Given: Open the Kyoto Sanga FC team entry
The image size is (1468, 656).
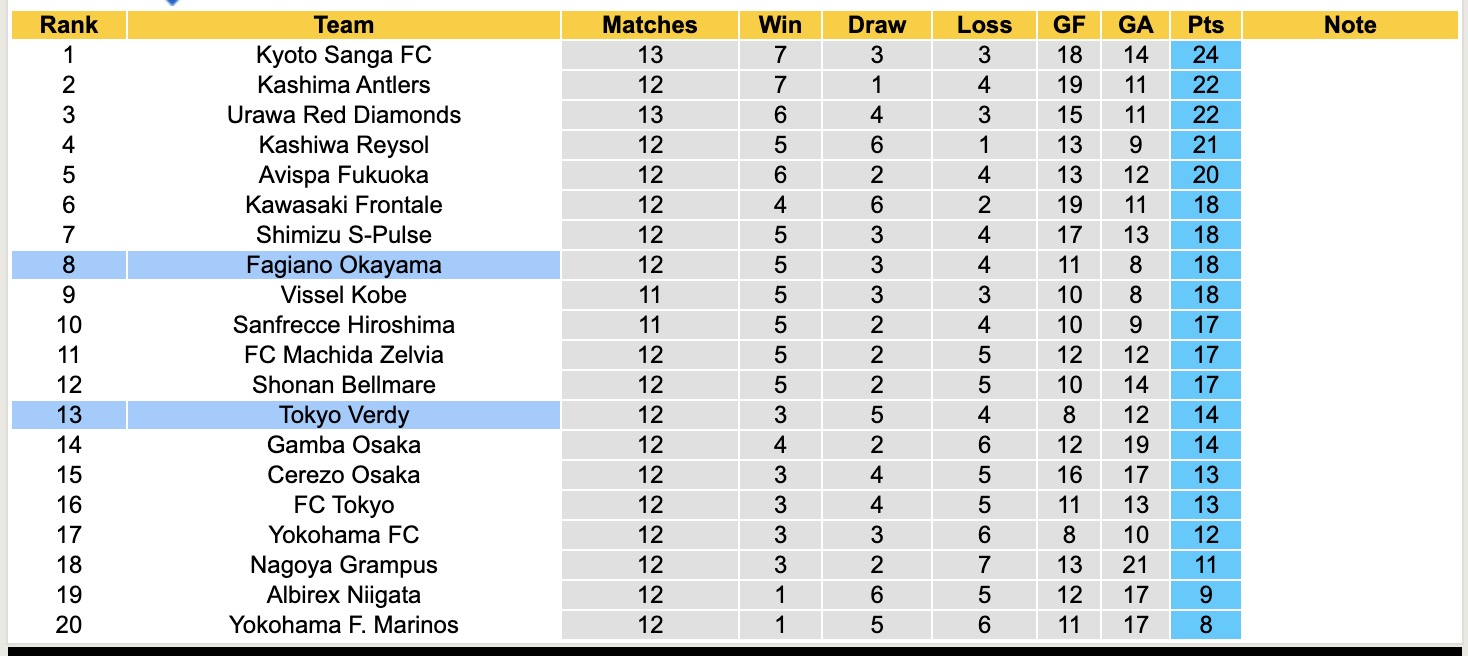Looking at the screenshot, I should (343, 55).
